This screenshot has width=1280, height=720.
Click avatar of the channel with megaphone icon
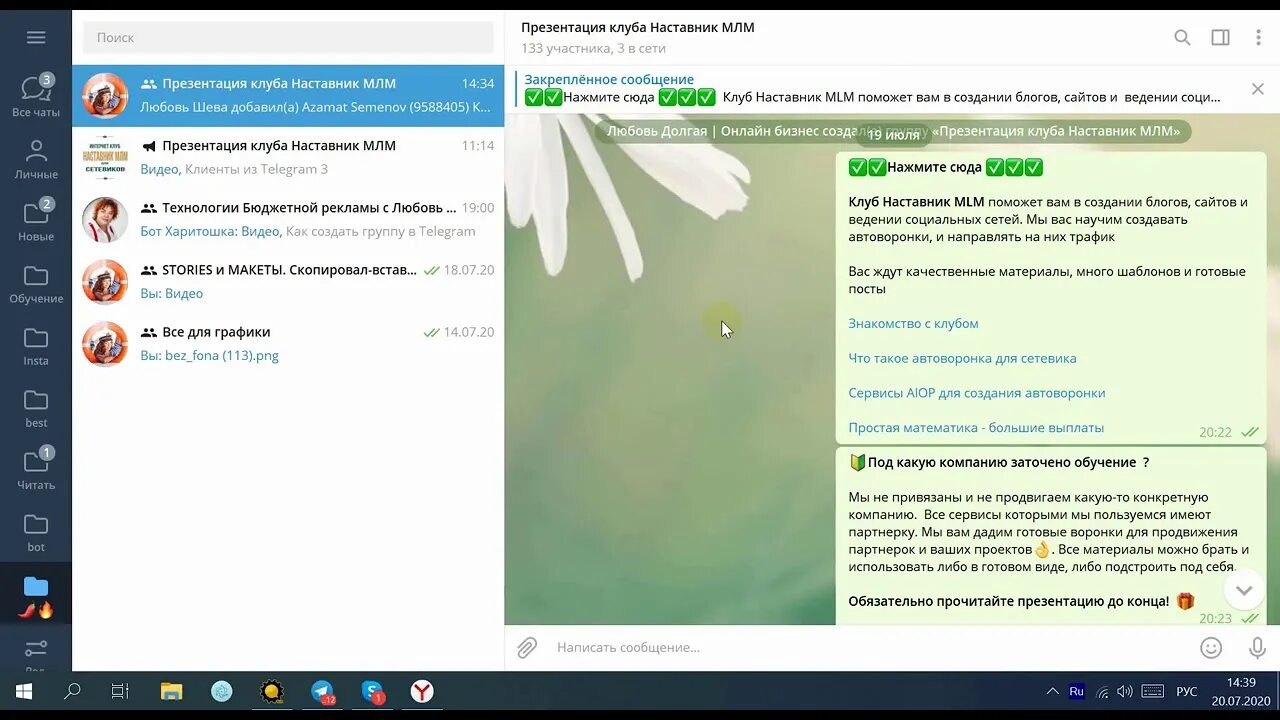pos(105,158)
